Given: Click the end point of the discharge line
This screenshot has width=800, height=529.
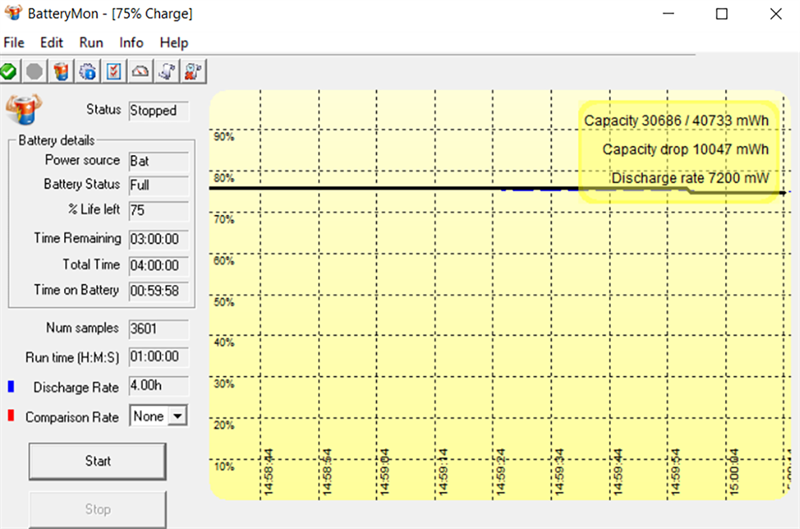Looking at the screenshot, I should coord(783,193).
